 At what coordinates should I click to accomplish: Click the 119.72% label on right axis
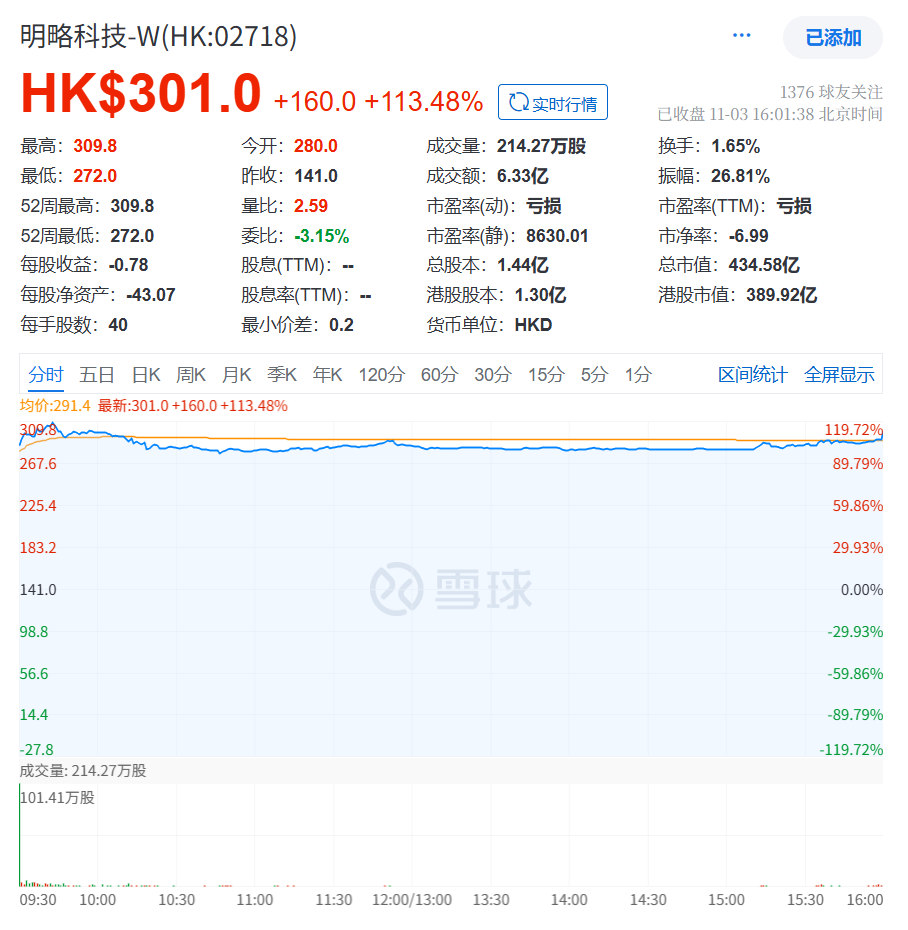[853, 430]
